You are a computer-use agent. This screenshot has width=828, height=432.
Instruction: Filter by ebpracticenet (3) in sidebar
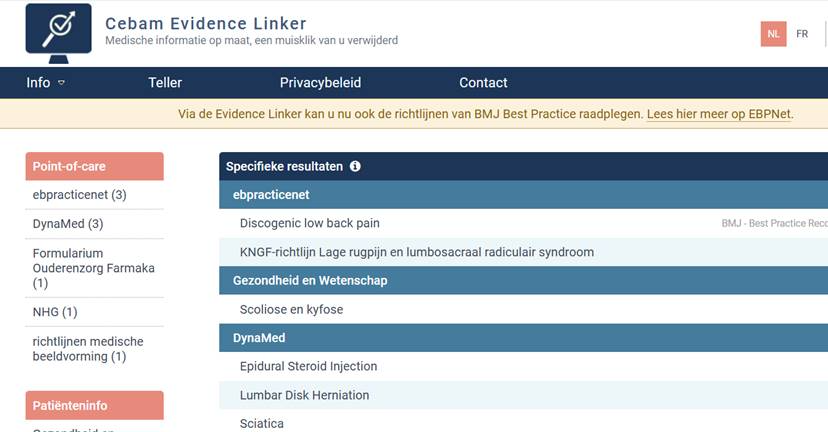pyautogui.click(x=79, y=195)
